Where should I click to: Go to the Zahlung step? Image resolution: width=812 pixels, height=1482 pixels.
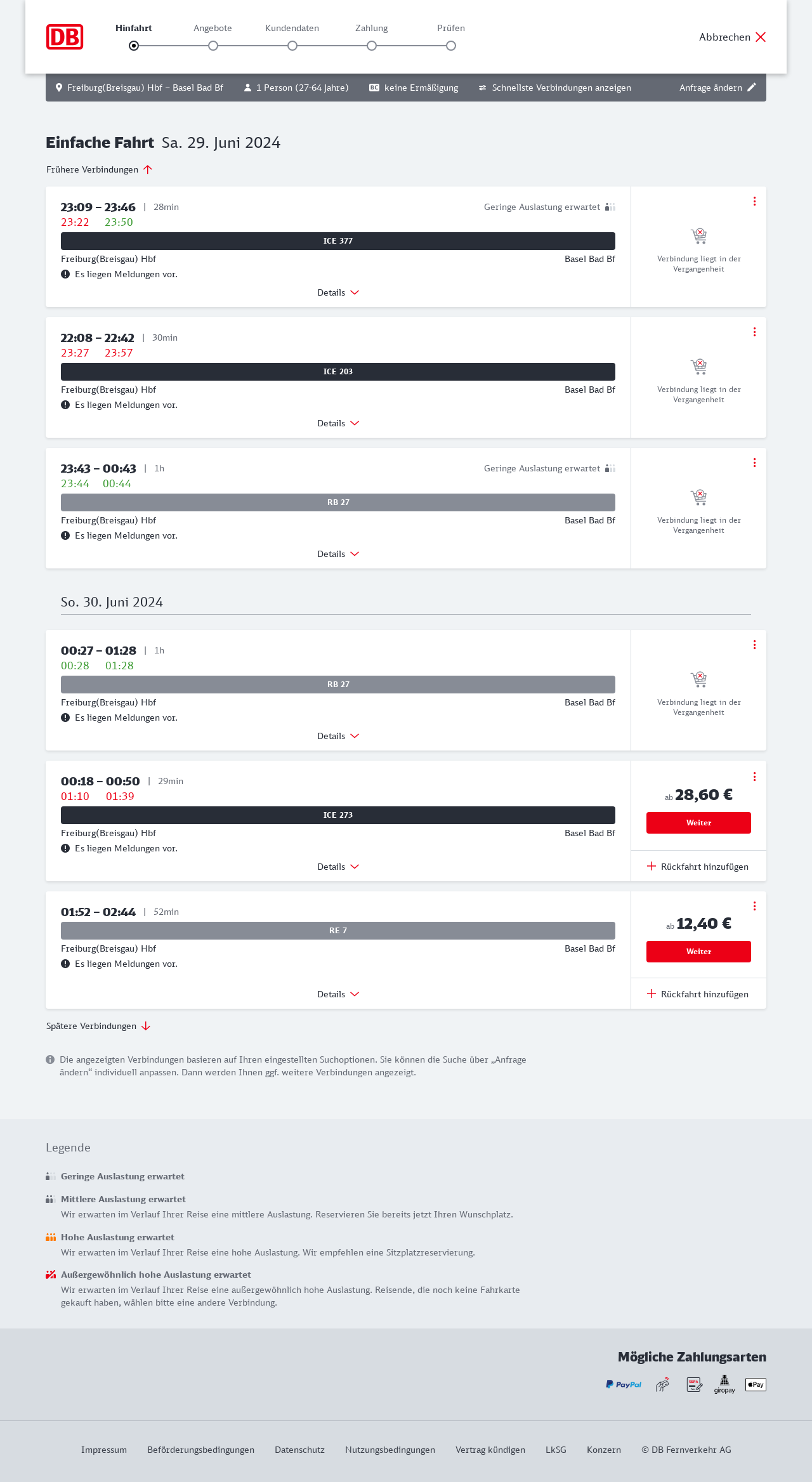click(372, 45)
